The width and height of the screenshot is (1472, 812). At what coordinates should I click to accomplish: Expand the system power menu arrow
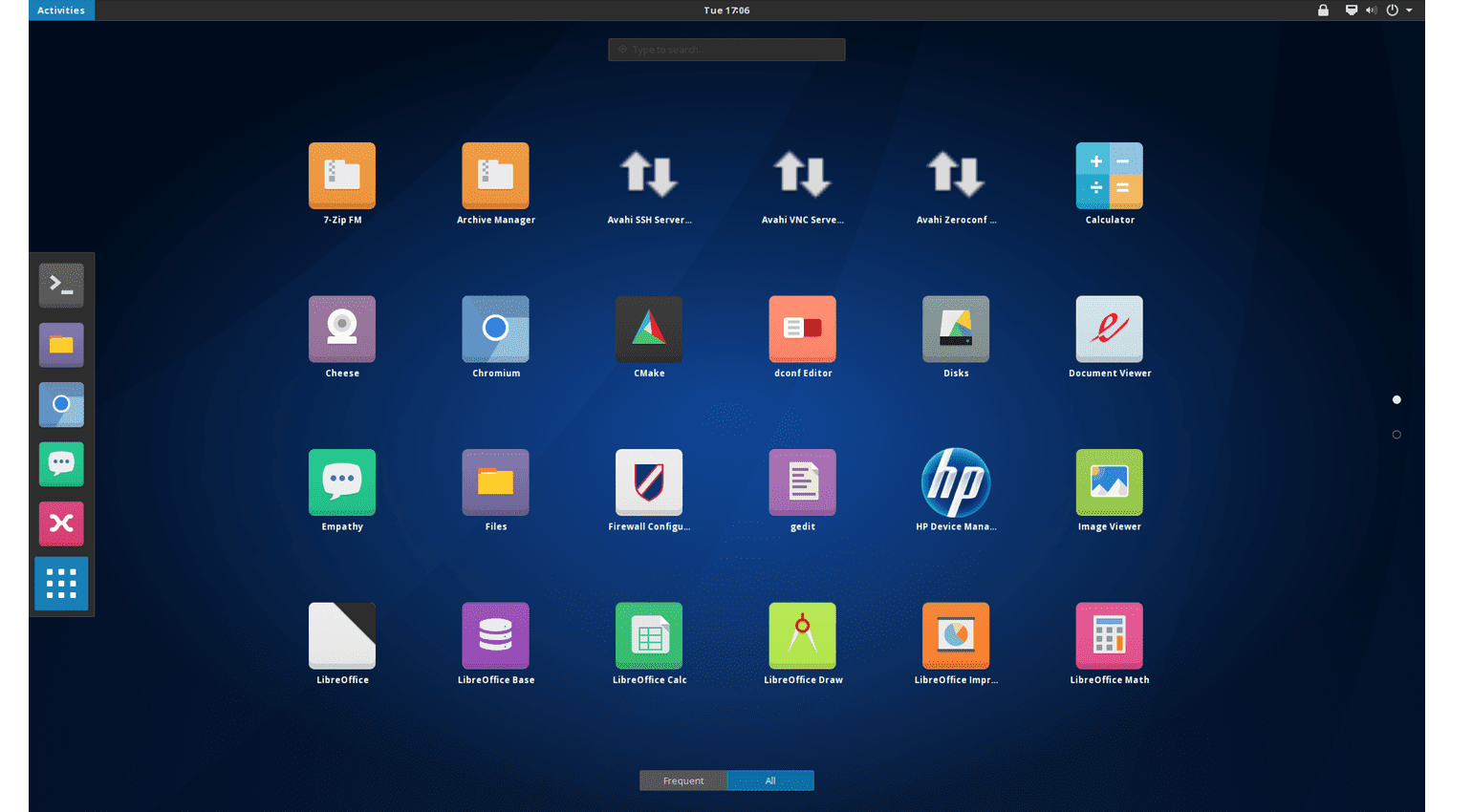1409,11
